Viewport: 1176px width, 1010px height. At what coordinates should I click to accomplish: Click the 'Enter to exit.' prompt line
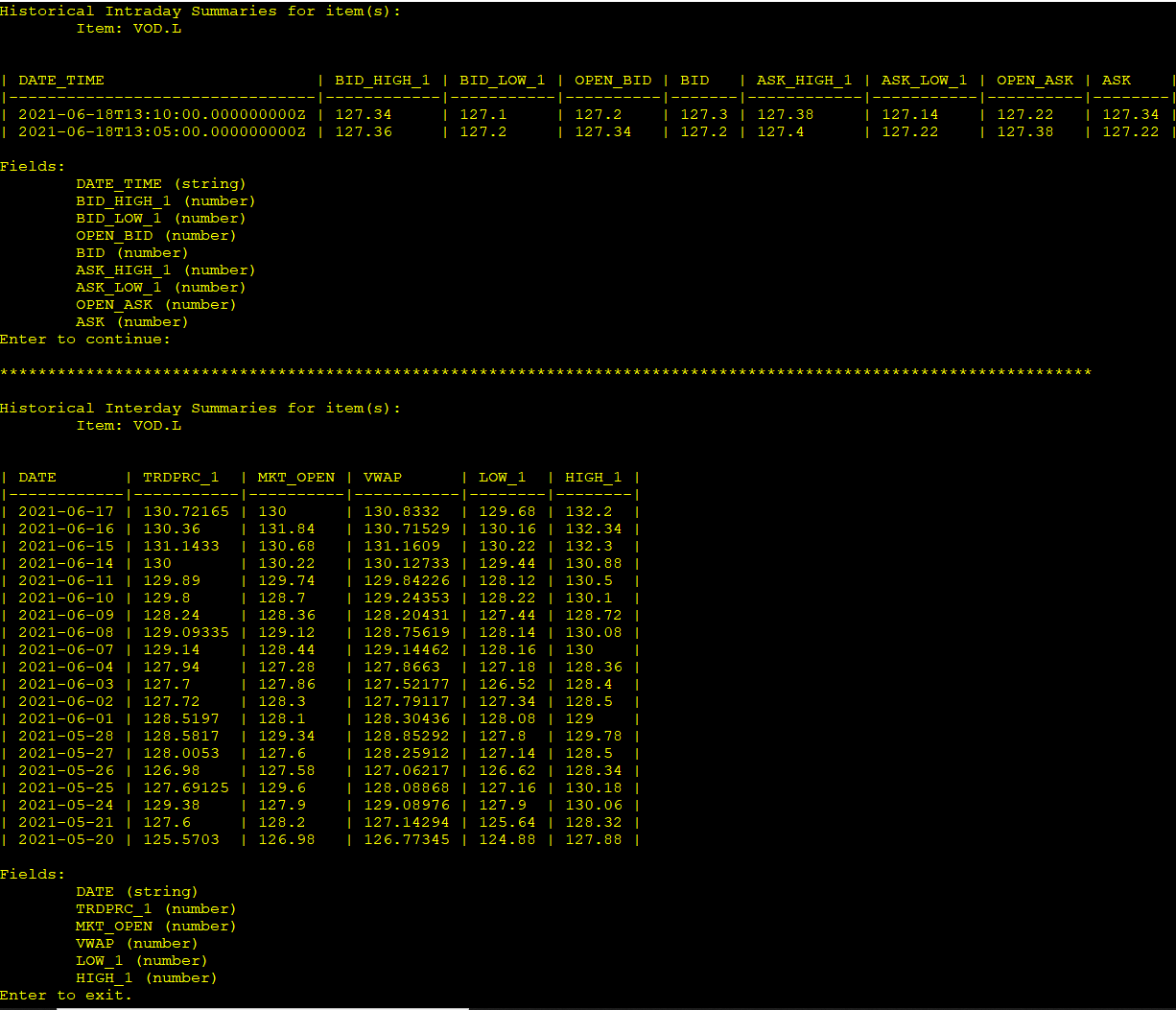[x=66, y=995]
